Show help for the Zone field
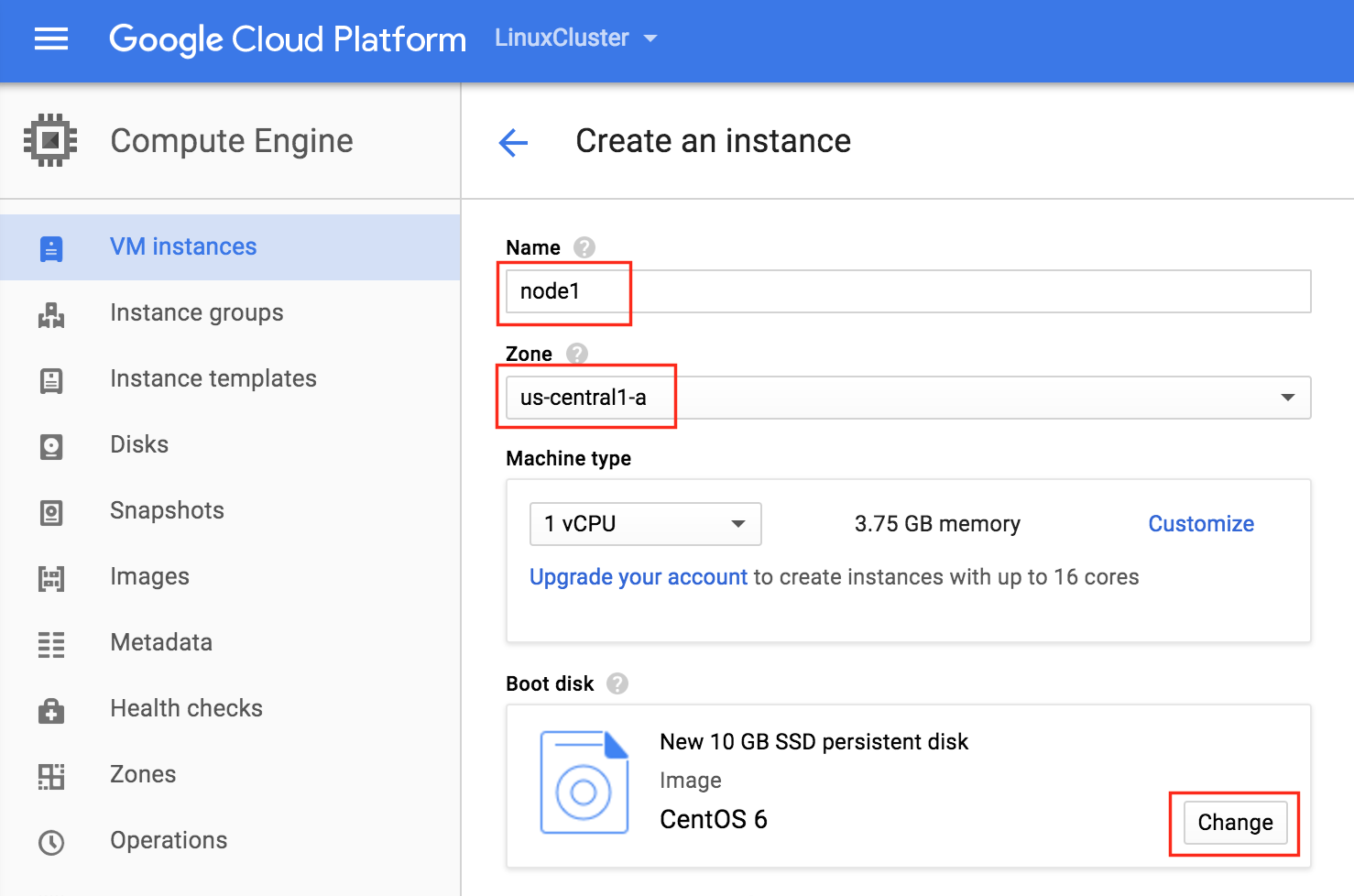1354x896 pixels. [x=577, y=354]
